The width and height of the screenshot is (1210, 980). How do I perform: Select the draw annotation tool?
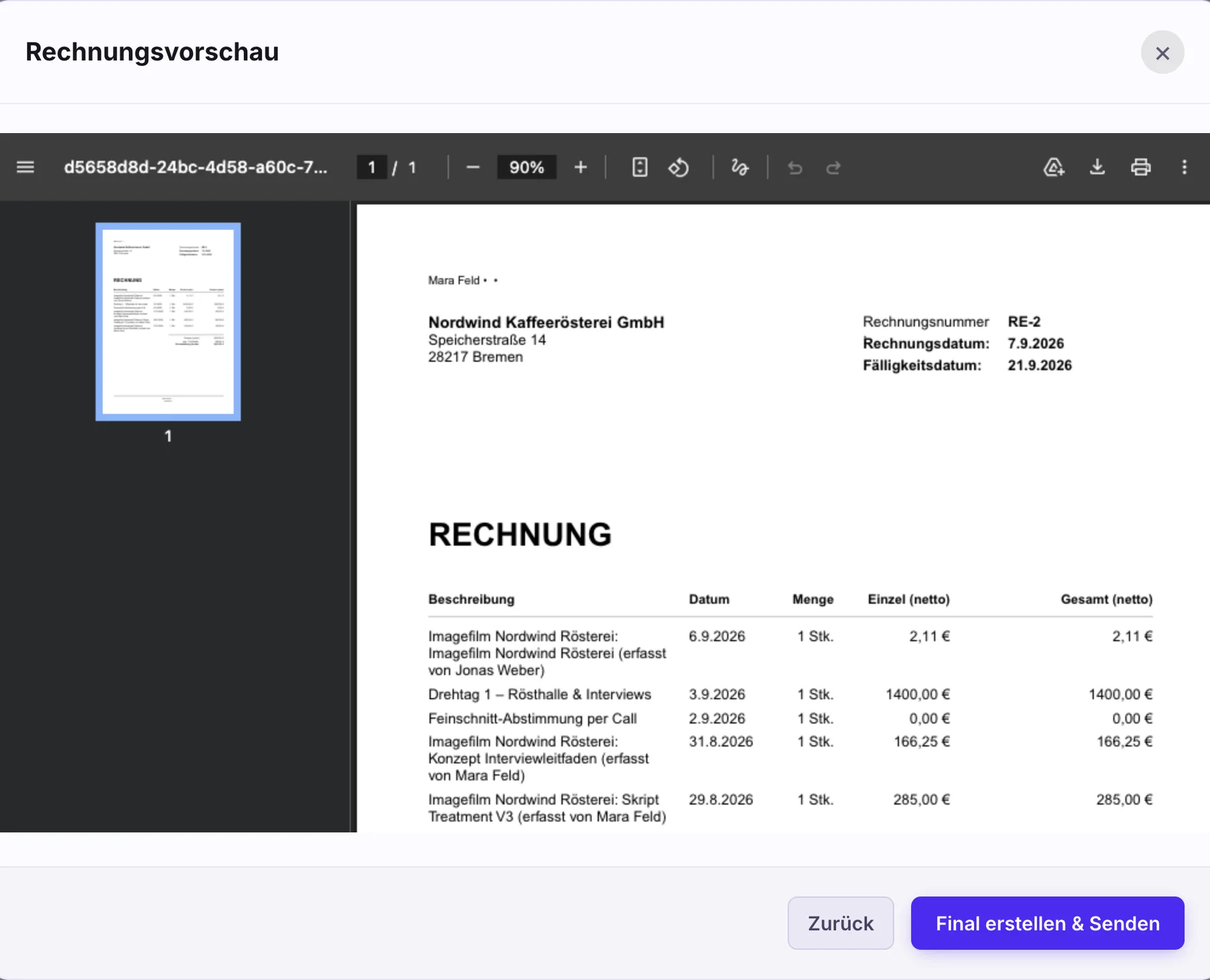pos(739,167)
